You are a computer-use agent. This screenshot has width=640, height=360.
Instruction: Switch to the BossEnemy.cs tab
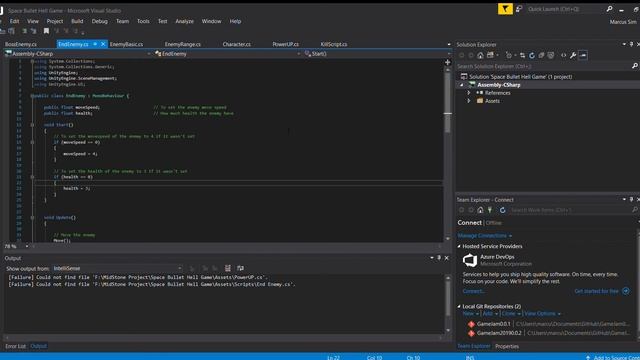pyautogui.click(x=21, y=44)
